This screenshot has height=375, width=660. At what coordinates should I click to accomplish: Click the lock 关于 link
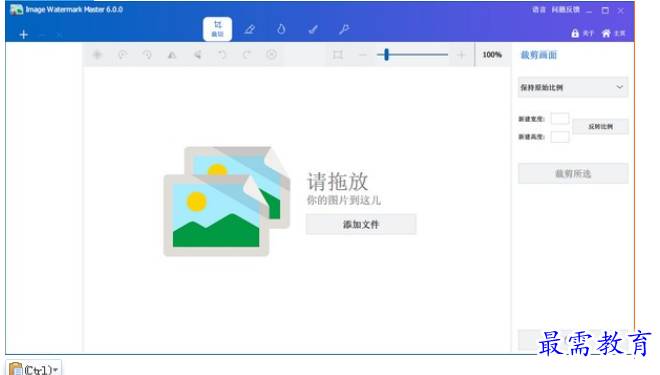coord(583,33)
